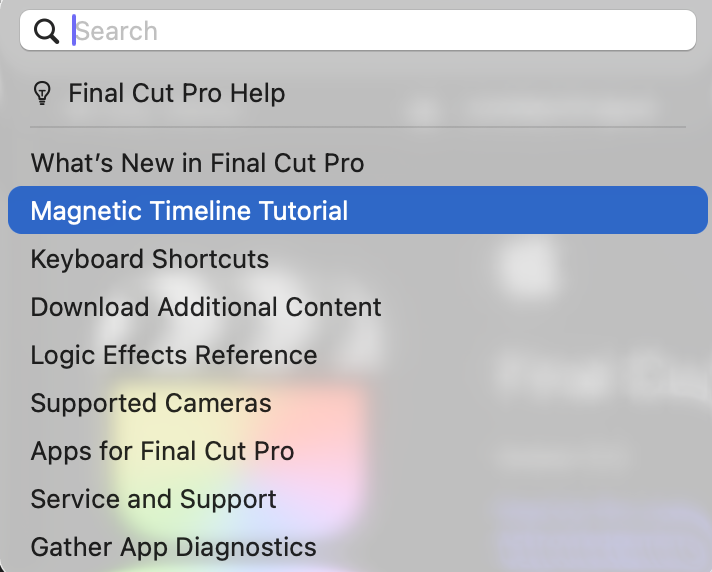This screenshot has width=712, height=572.
Task: Click the lightbulb icon beside Final Cut Pro Help
Action: 42,93
